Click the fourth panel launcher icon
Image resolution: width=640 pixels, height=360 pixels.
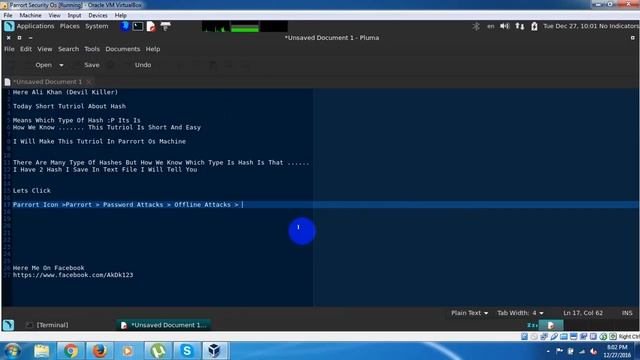[165, 27]
